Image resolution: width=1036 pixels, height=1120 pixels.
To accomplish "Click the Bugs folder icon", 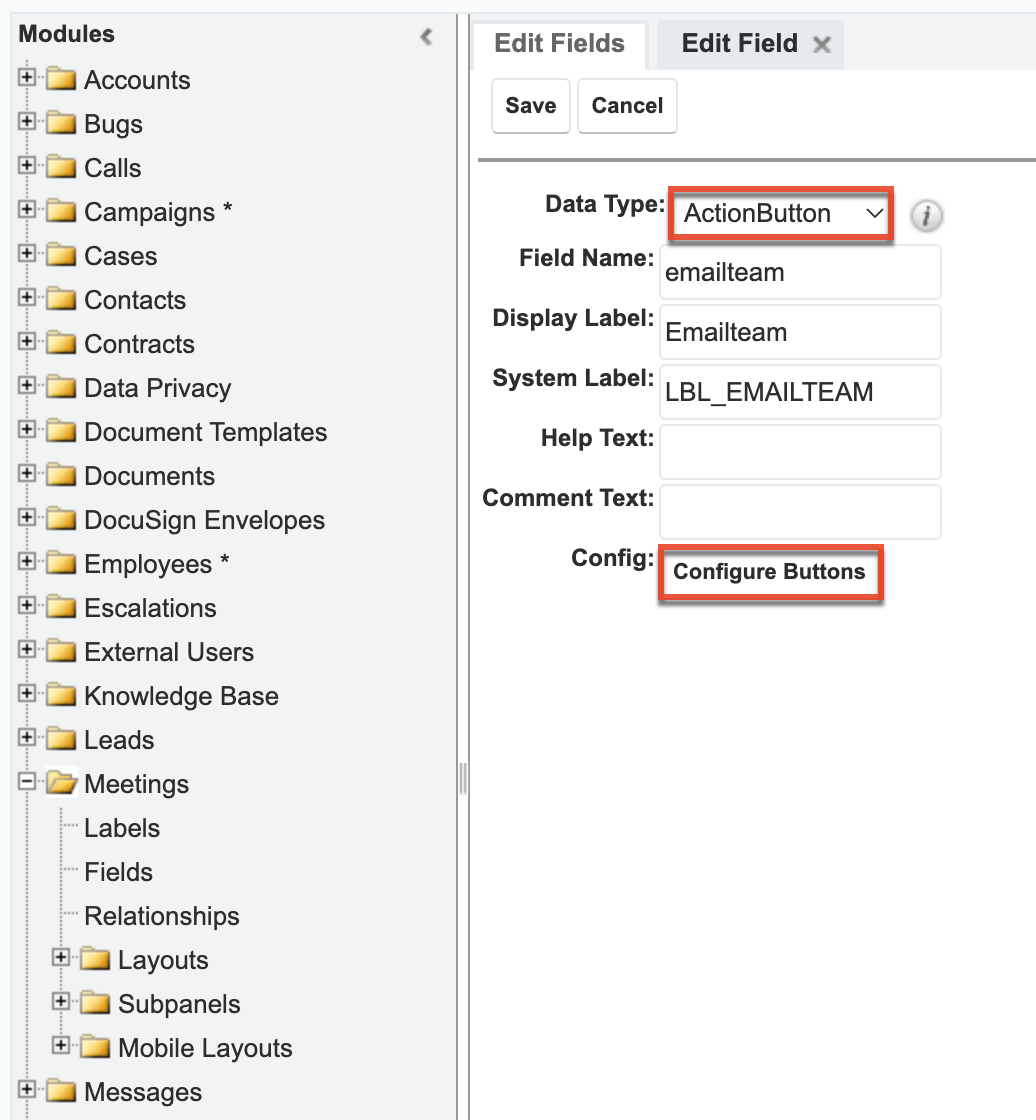I will pyautogui.click(x=59, y=124).
